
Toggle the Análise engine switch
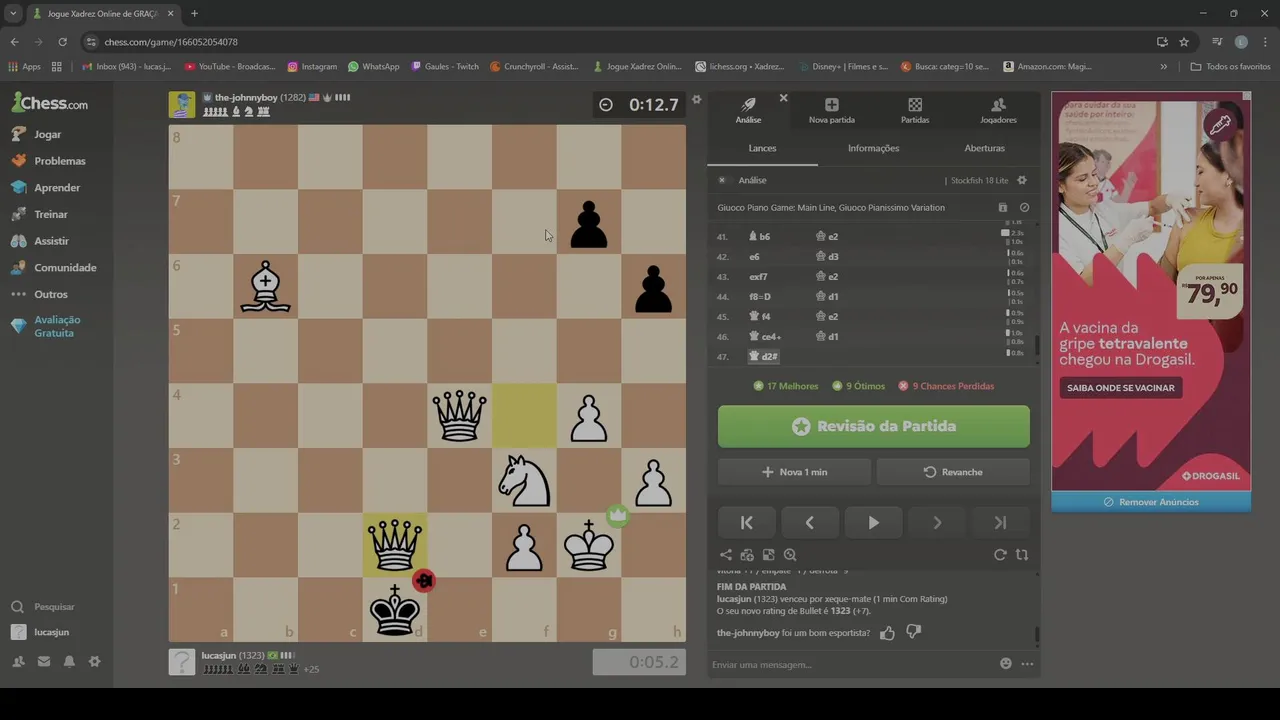(x=722, y=180)
